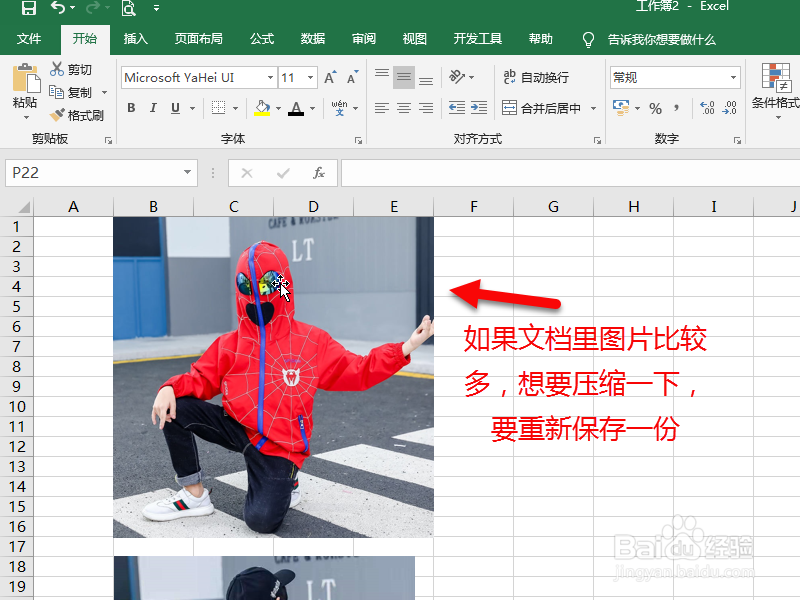
Task: Expand the 复制 copy options arrow
Action: (x=105, y=93)
